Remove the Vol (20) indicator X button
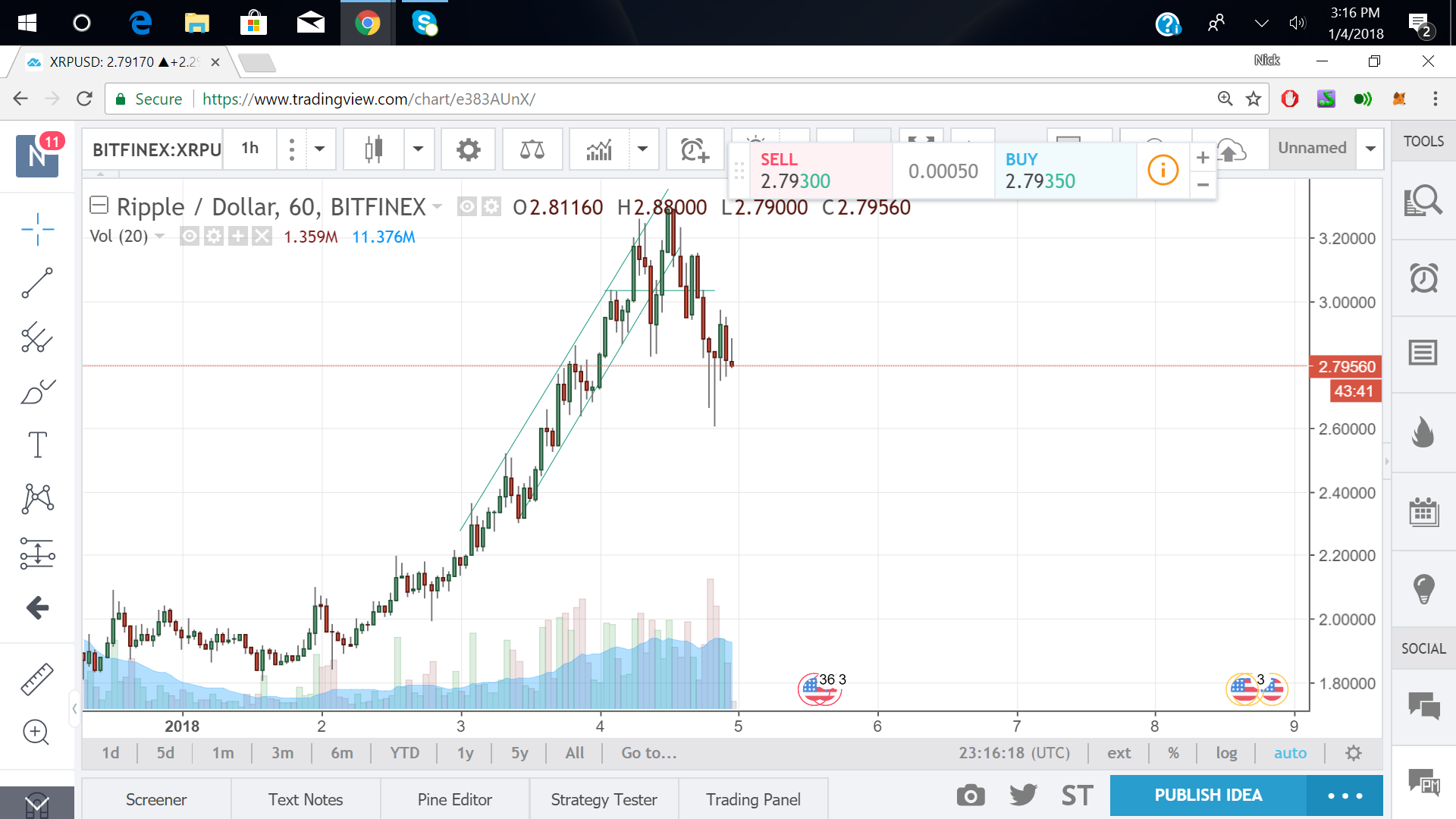1456x819 pixels. coord(262,237)
